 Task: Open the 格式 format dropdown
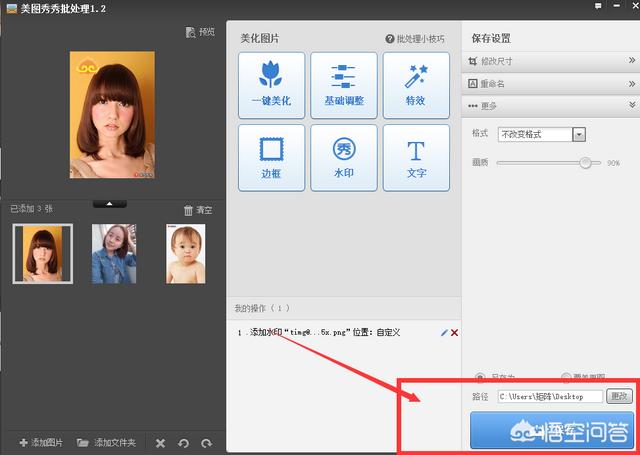(x=542, y=134)
